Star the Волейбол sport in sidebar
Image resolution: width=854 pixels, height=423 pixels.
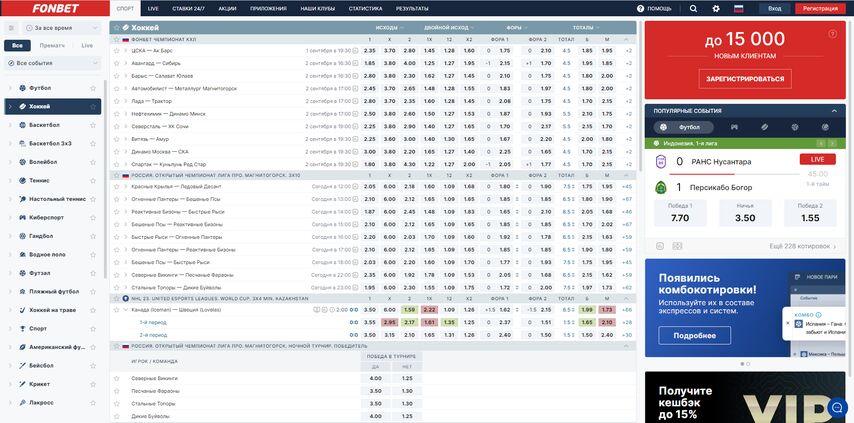(x=93, y=162)
